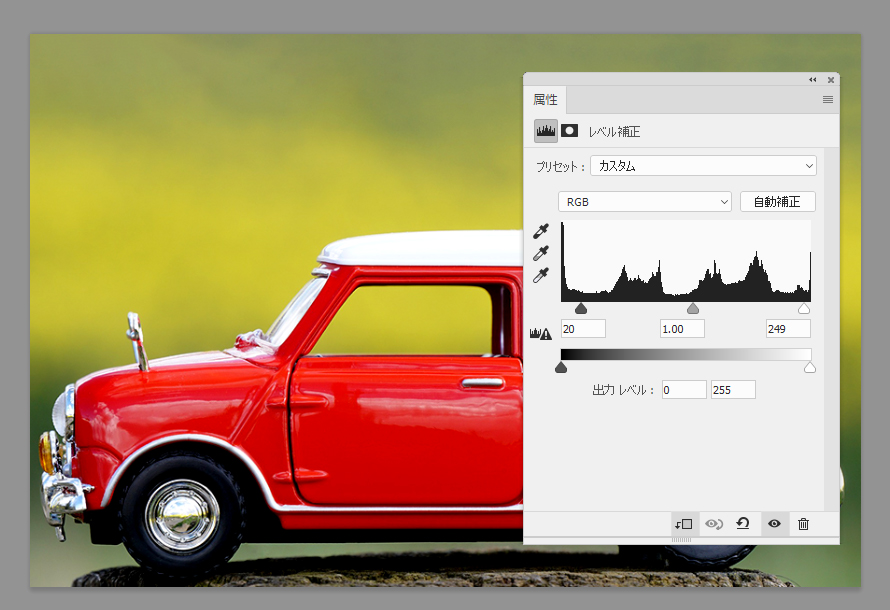Click the 出力レベル label
The height and width of the screenshot is (610, 890).
click(x=623, y=390)
